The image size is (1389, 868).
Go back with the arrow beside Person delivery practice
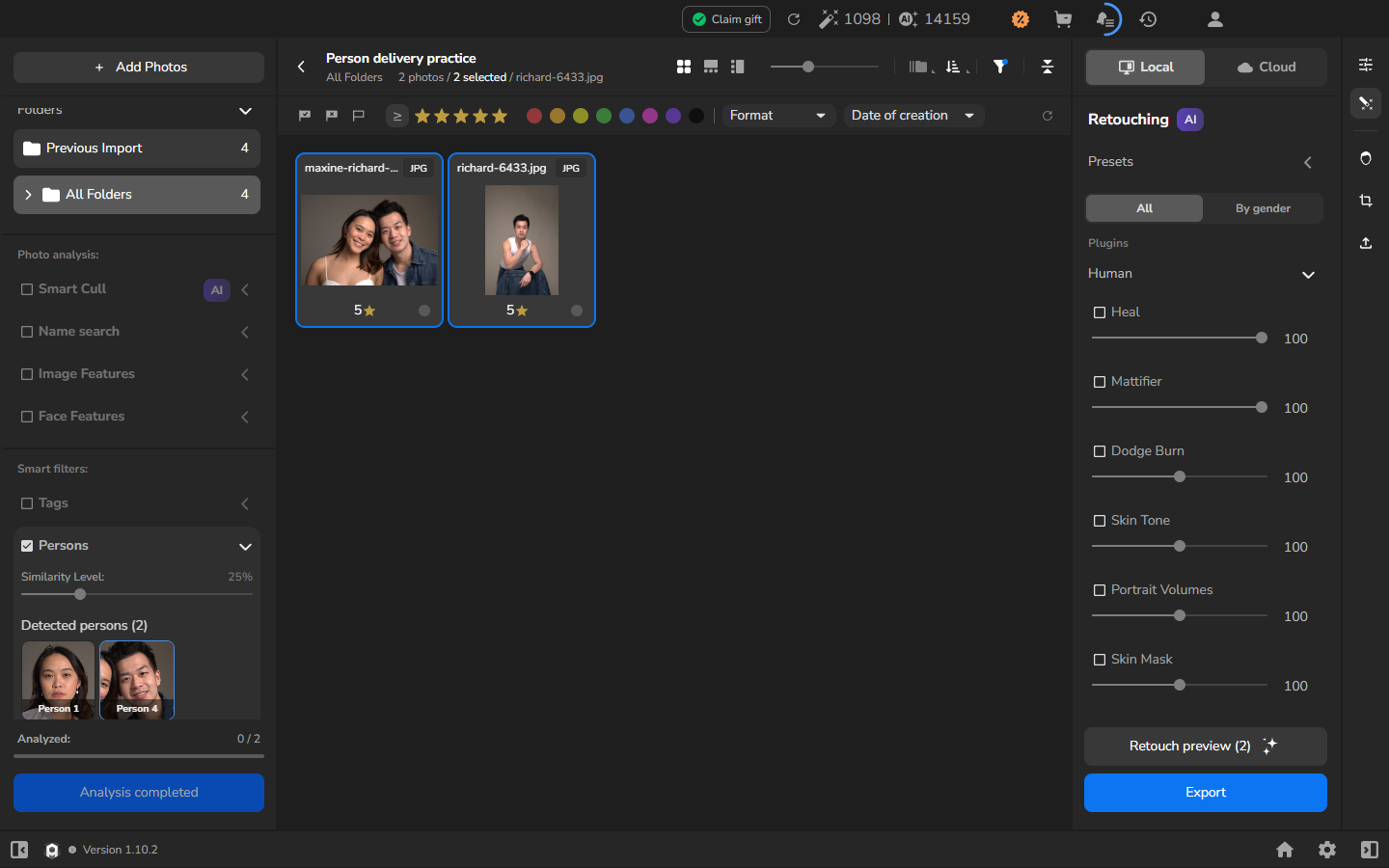302,67
